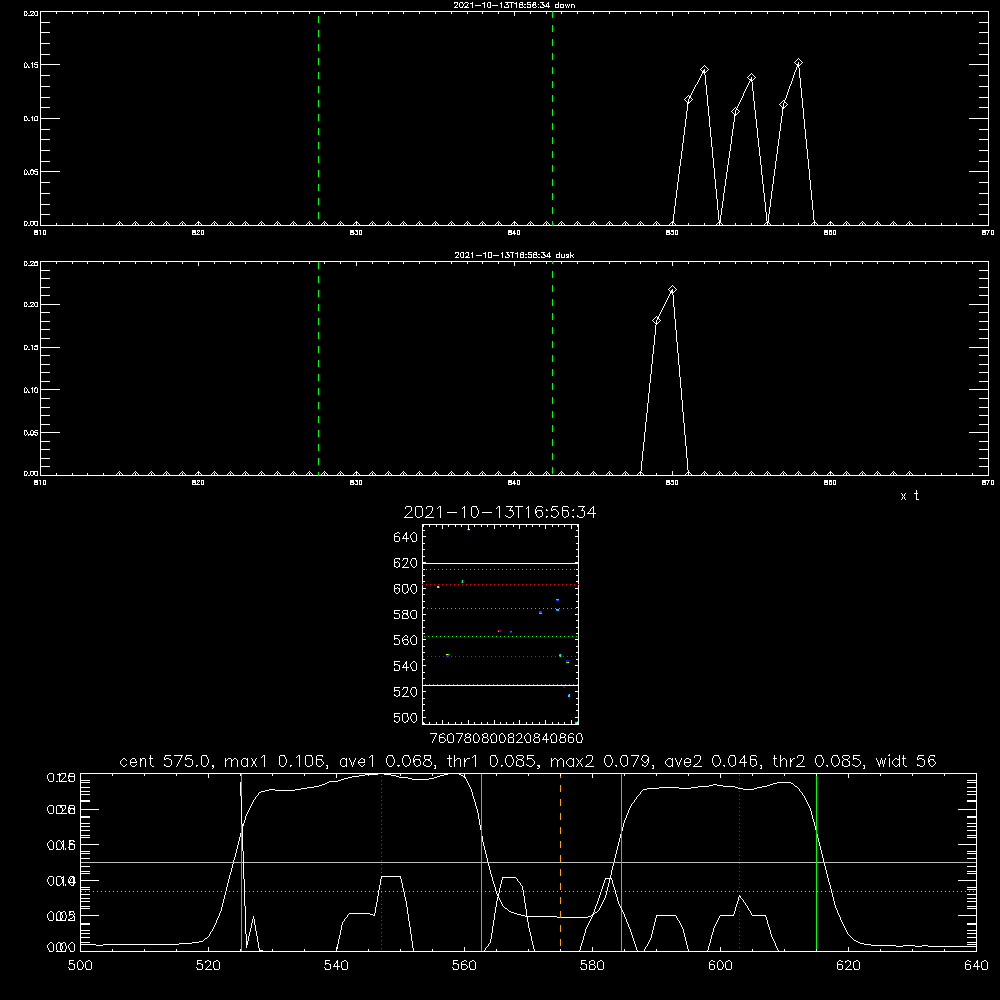Screen dimensions: 1000x1000
Task: Click the green vertical line near 615
Action: [x=816, y=861]
